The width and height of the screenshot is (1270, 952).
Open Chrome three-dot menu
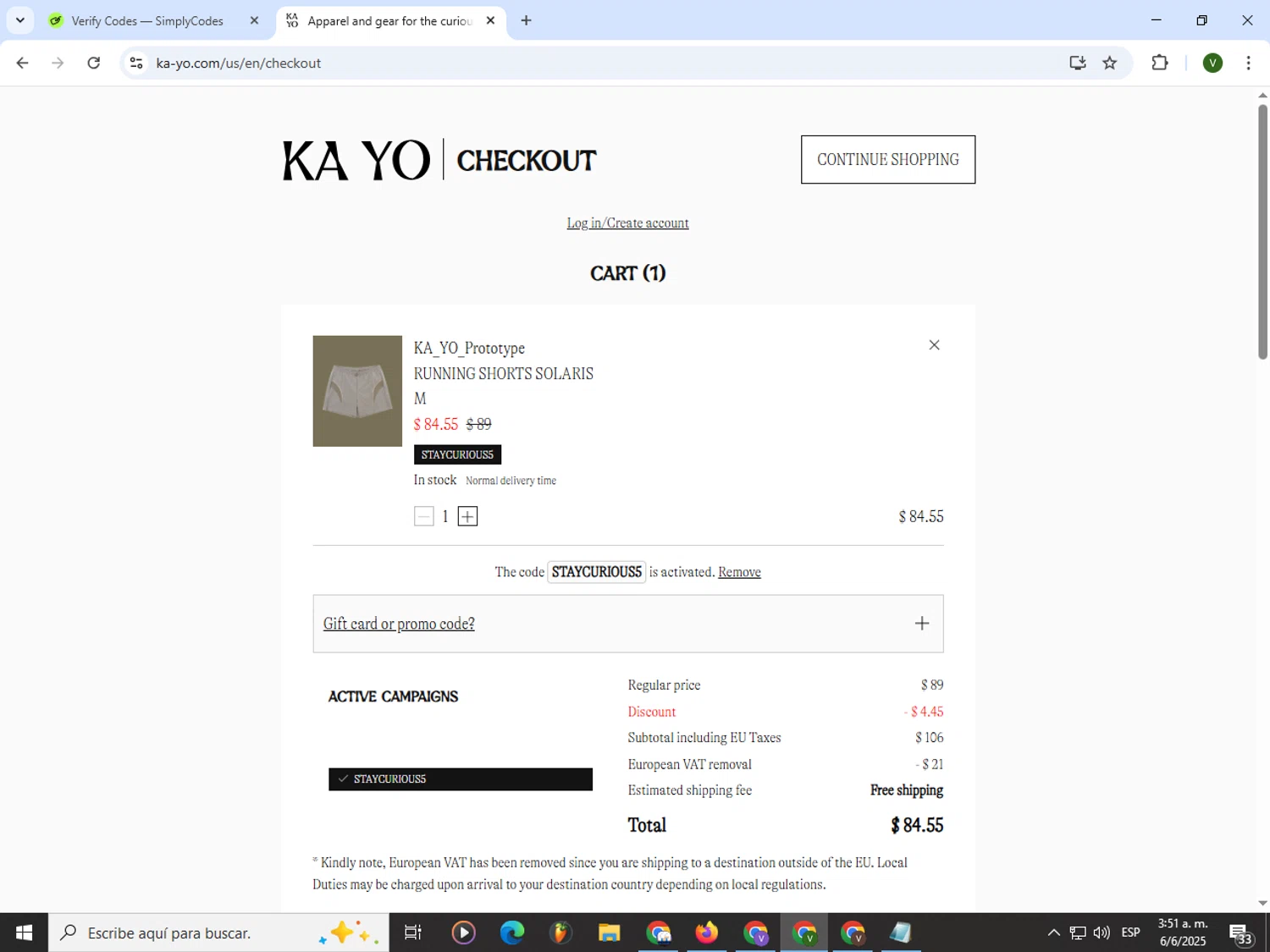tap(1248, 63)
